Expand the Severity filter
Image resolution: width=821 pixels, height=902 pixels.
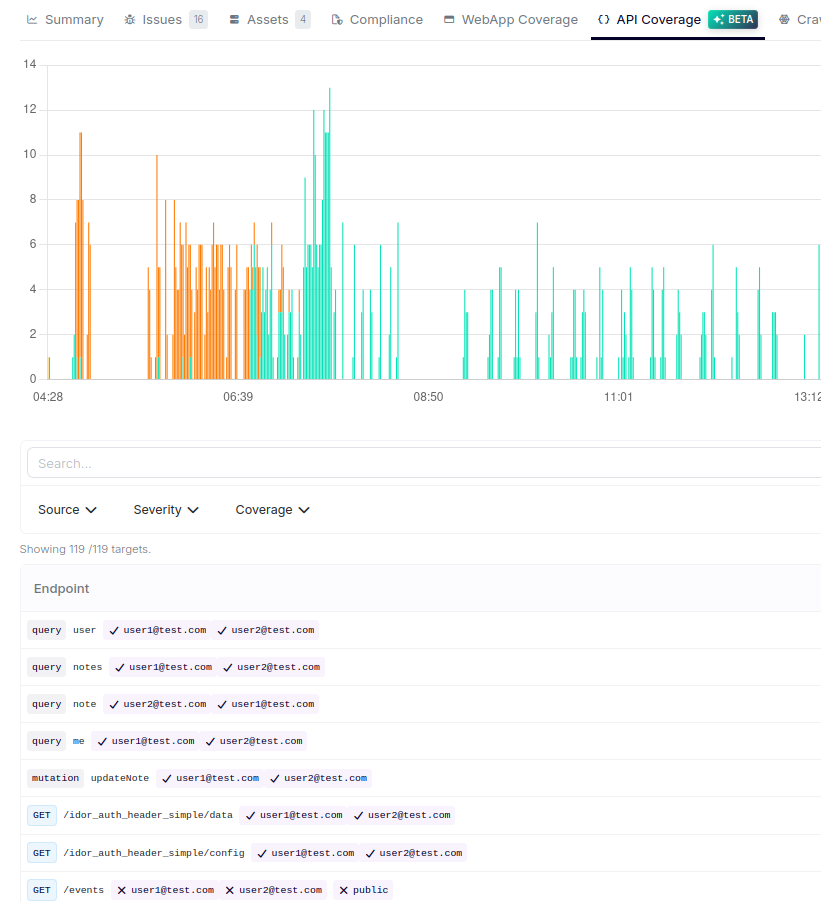pyautogui.click(x=166, y=509)
